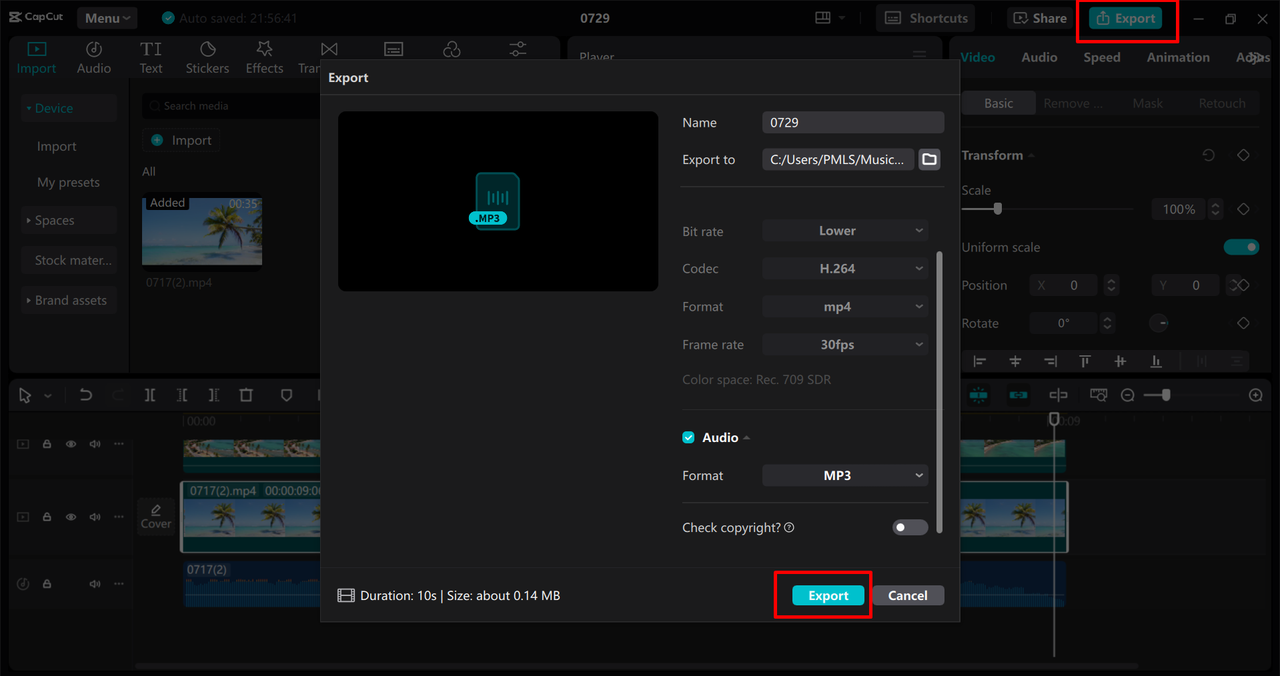Click the Rotate dial control

(1159, 323)
